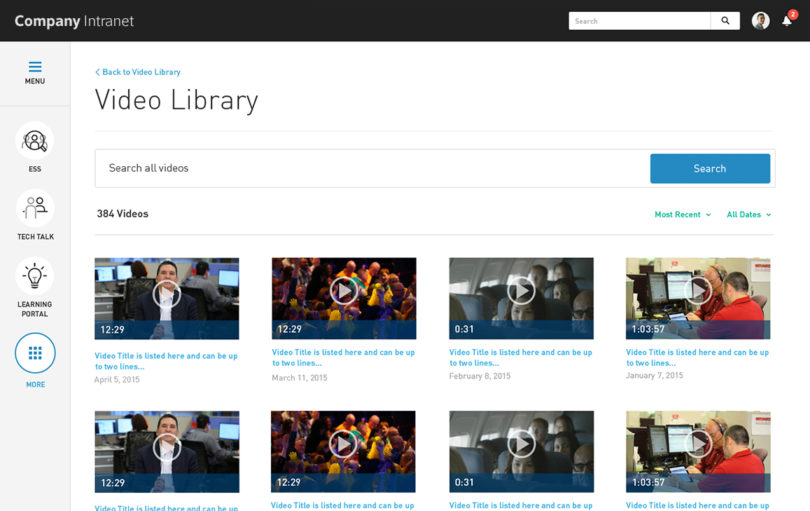Click the Back to Video Library link
810x511 pixels.
click(x=138, y=72)
